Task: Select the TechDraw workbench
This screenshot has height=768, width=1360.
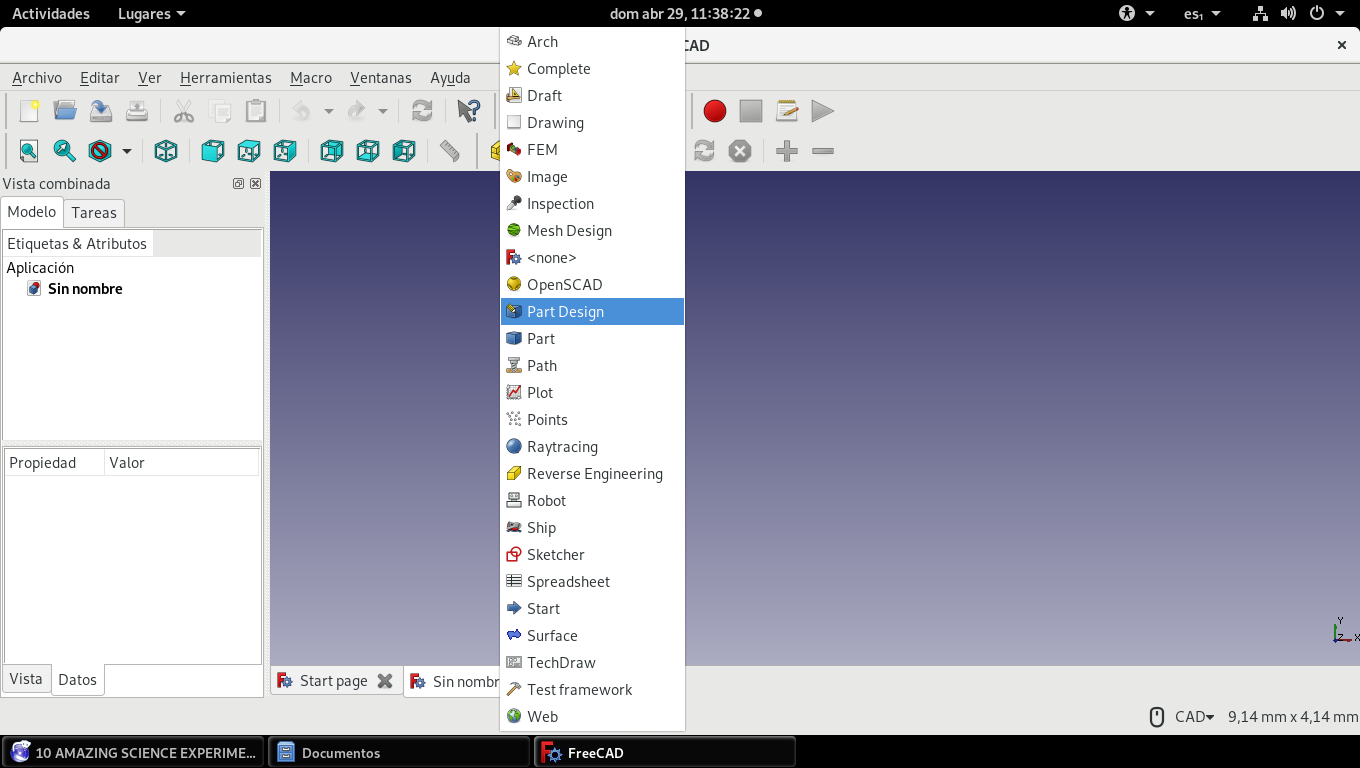Action: [592, 662]
